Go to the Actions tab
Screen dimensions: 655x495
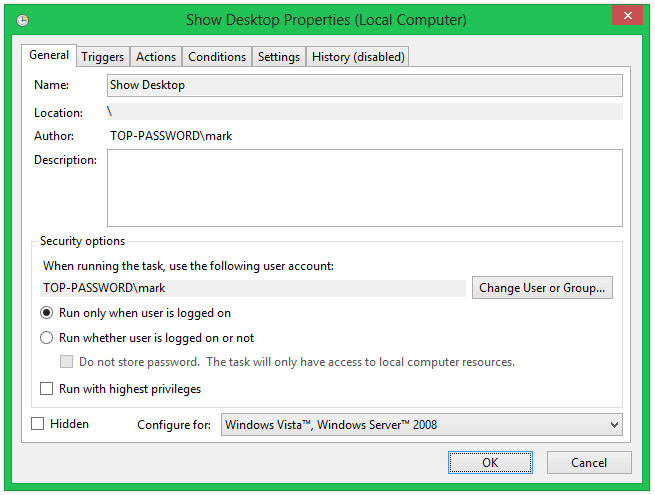pos(156,57)
